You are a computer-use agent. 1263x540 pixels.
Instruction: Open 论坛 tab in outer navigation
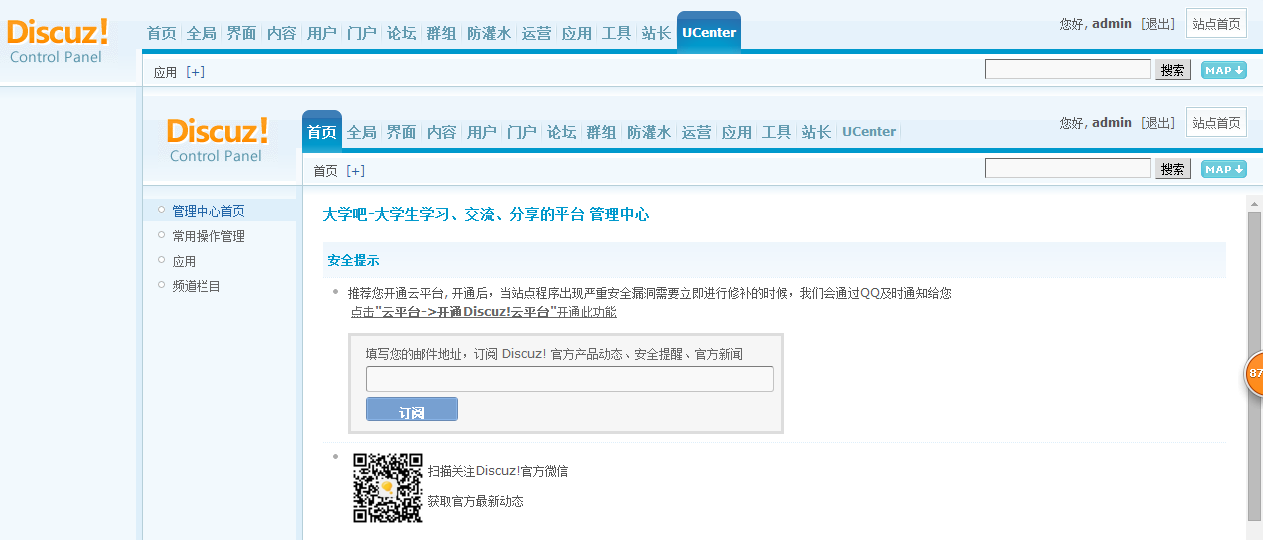401,33
